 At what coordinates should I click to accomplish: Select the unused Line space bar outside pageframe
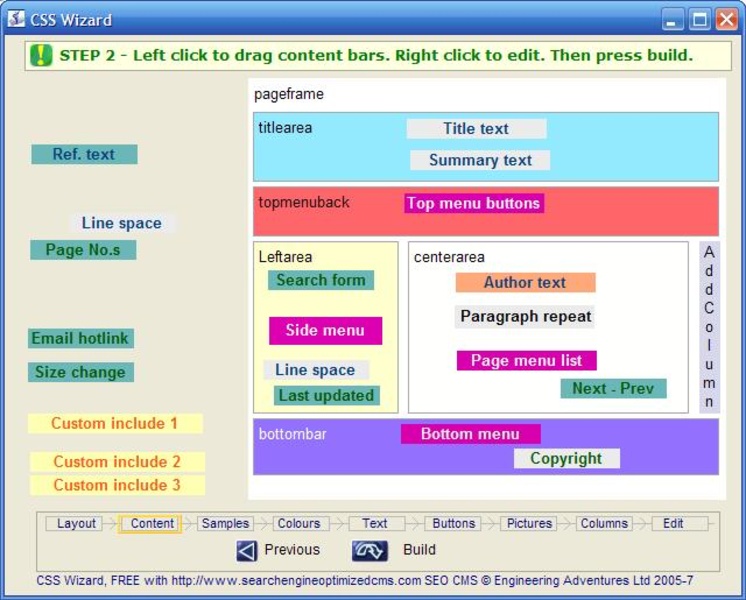point(123,223)
